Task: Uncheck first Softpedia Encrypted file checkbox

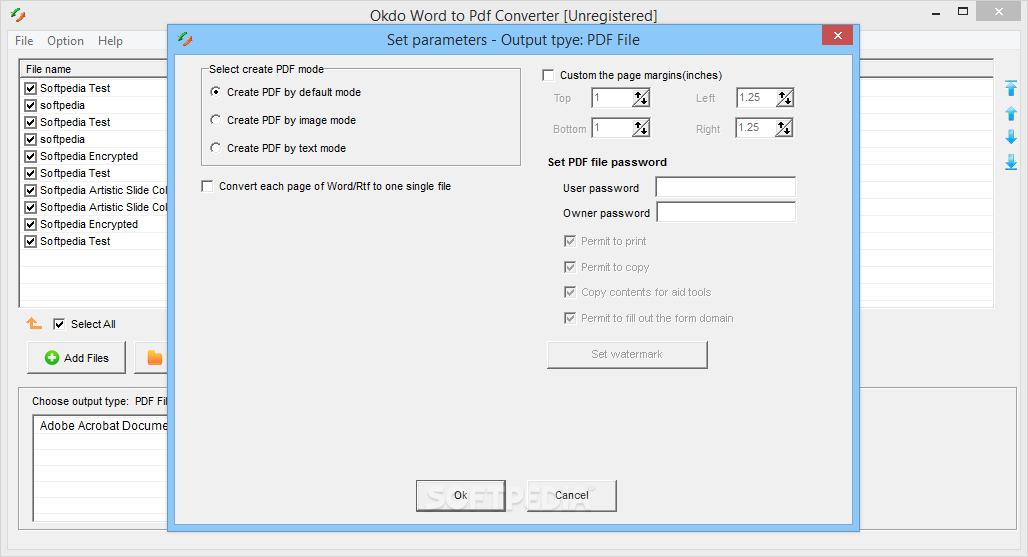Action: pyautogui.click(x=30, y=156)
